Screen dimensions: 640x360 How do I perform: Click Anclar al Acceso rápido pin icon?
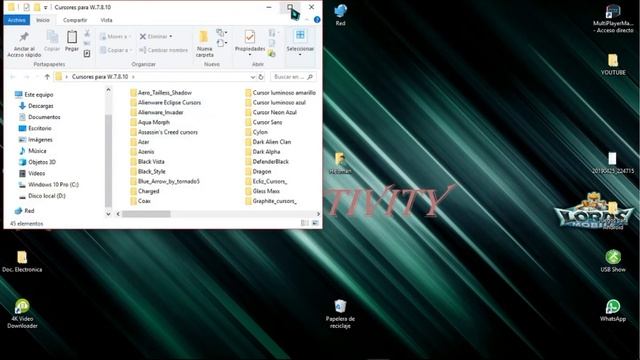point(24,37)
